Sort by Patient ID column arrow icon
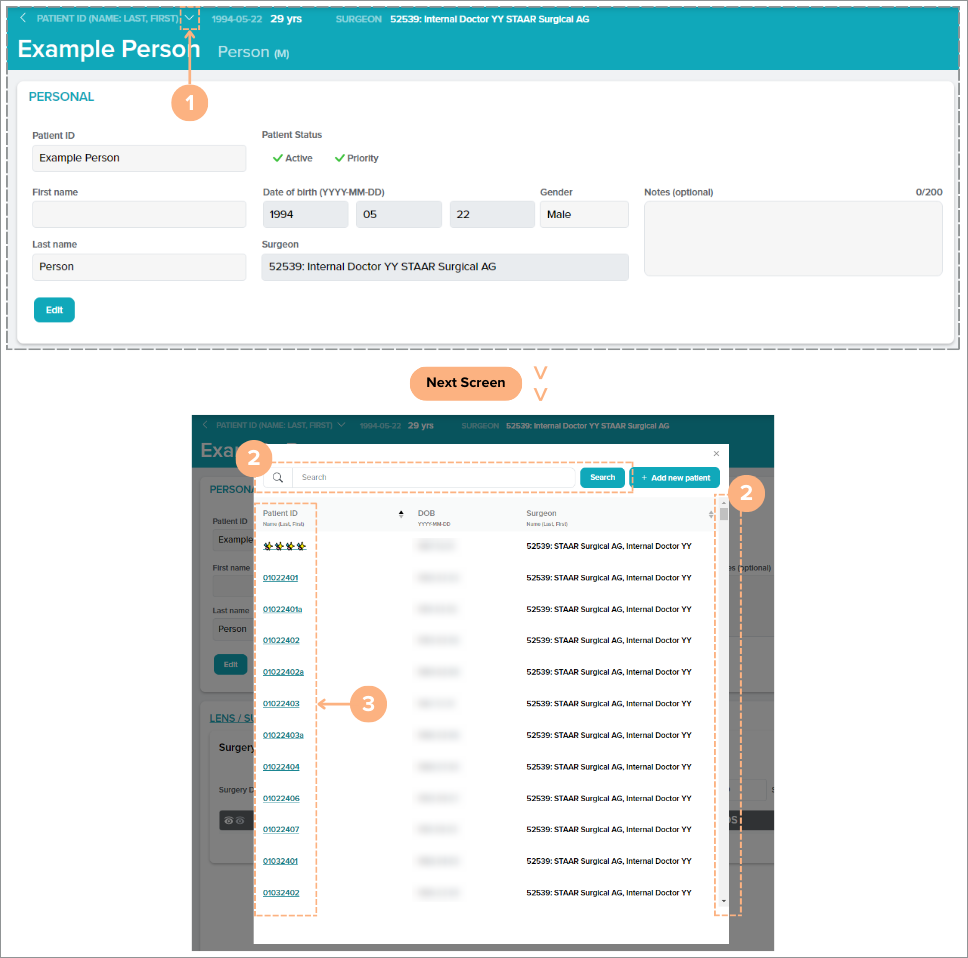 click(x=401, y=514)
